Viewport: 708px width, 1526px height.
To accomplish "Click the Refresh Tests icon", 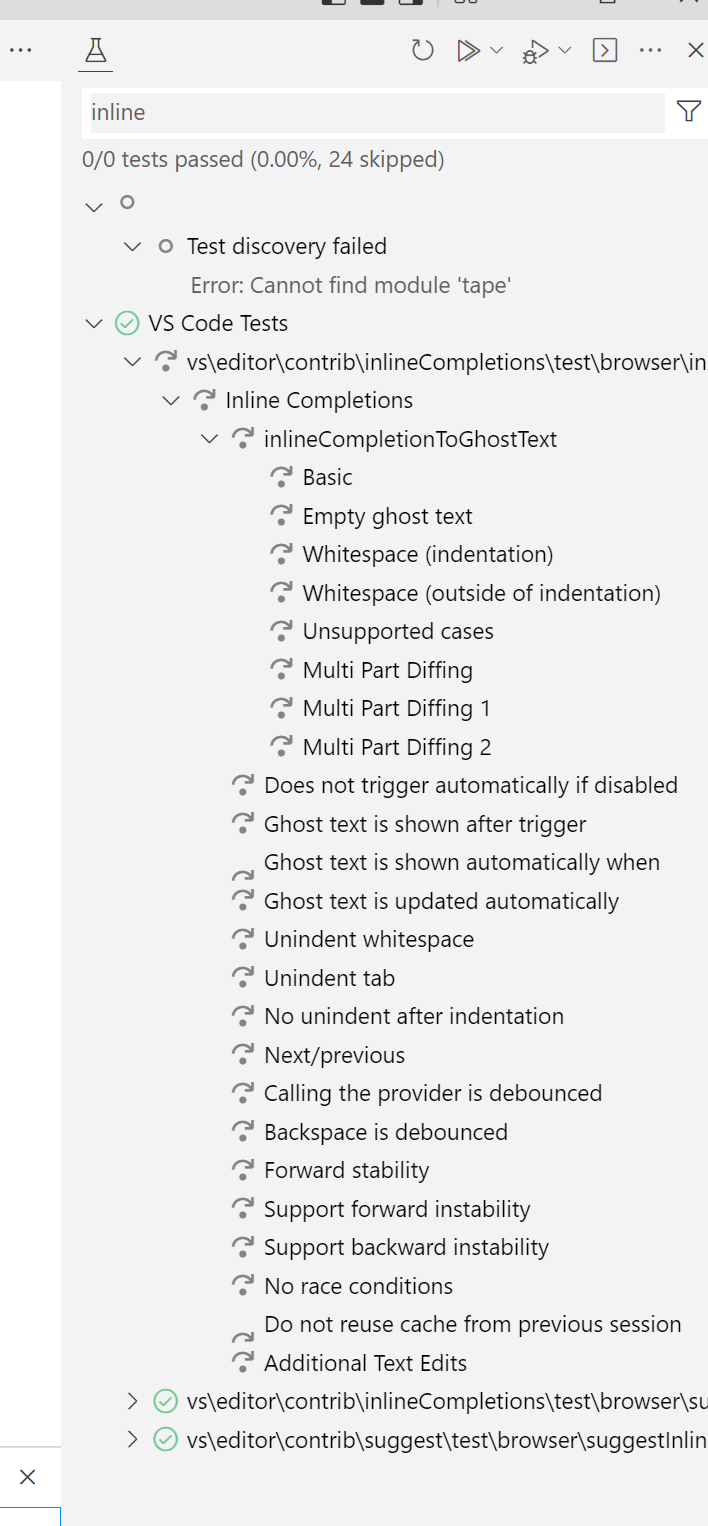I will [x=422, y=50].
